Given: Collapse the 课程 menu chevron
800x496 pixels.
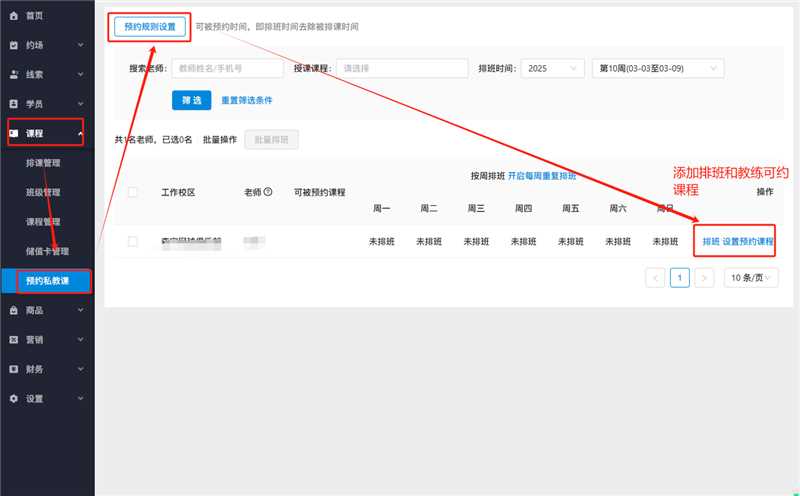Looking at the screenshot, I should point(81,133).
